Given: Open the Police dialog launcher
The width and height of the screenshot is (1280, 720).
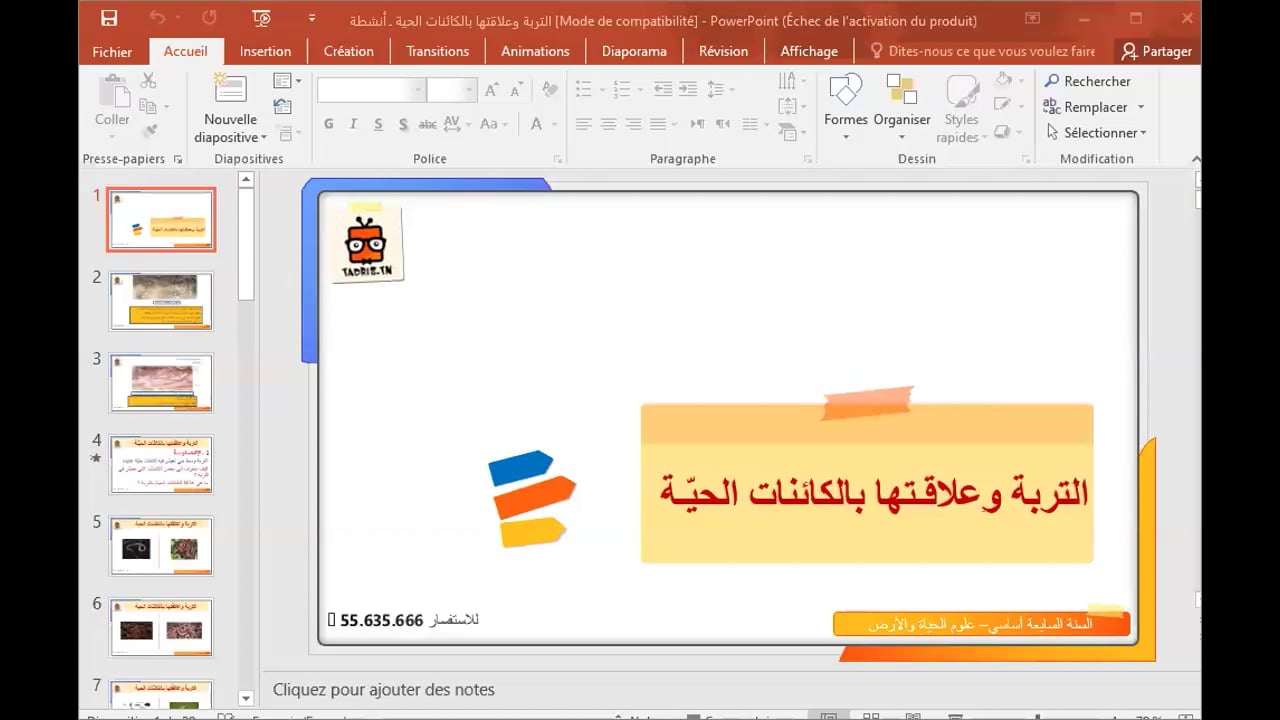Looking at the screenshot, I should 558,159.
